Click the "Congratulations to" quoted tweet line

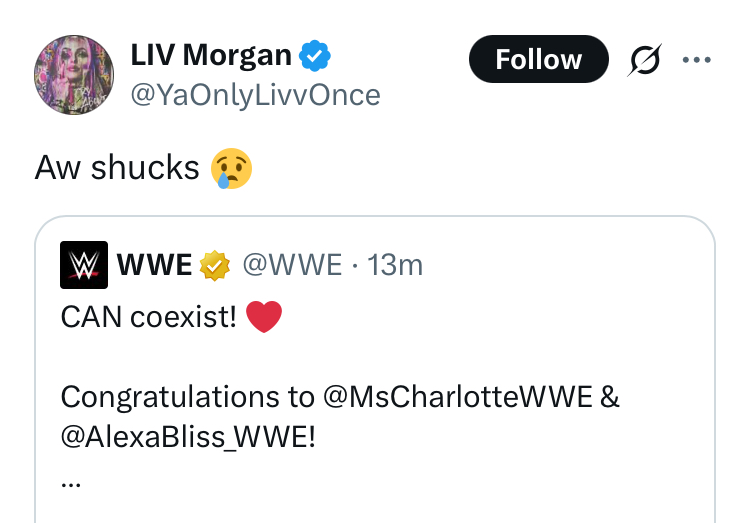(186, 397)
